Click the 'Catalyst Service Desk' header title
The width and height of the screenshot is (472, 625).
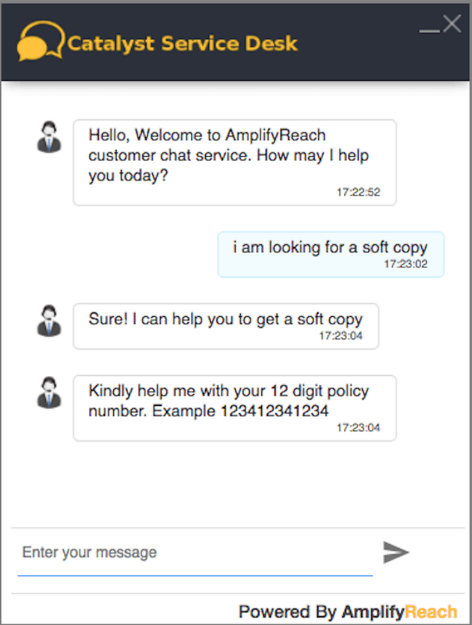182,43
